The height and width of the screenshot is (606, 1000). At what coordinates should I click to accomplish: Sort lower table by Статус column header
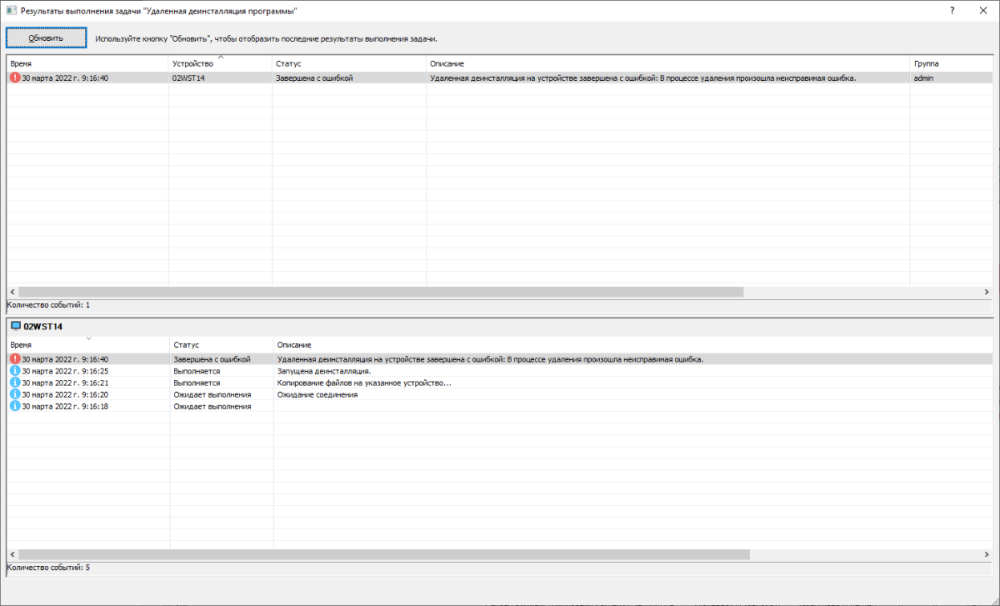[x=222, y=344]
